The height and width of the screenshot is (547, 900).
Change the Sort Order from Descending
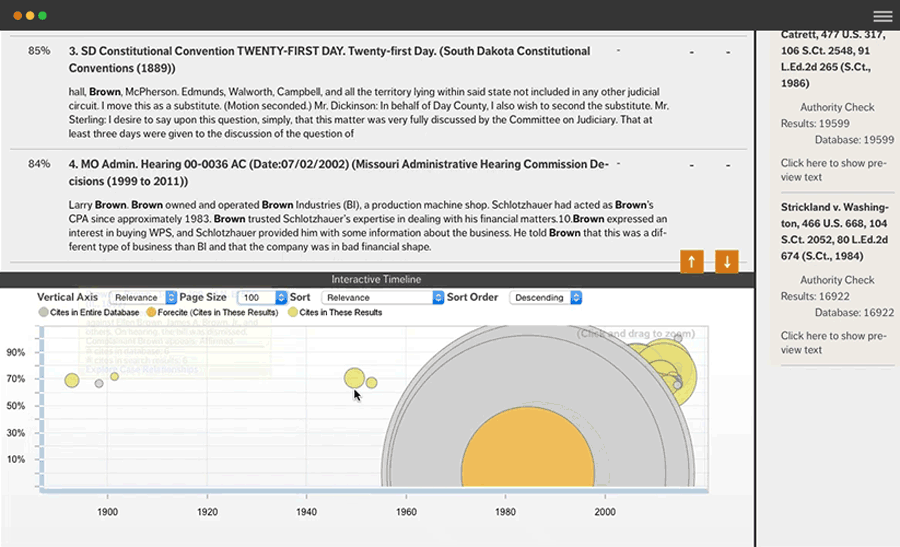[x=545, y=298]
